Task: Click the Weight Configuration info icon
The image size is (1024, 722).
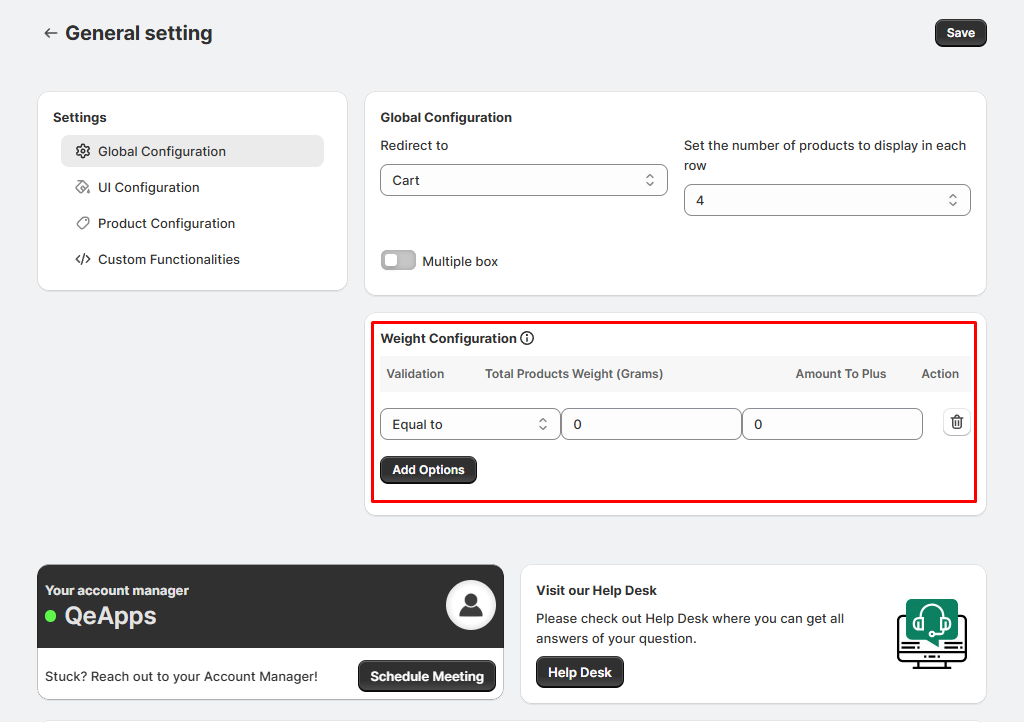Action: pyautogui.click(x=527, y=339)
